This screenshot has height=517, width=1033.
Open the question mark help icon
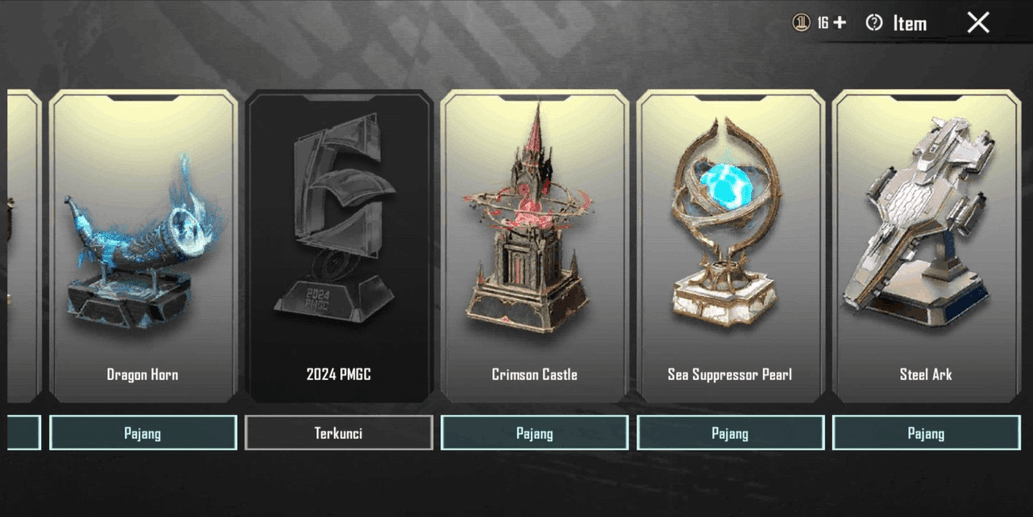(x=874, y=22)
